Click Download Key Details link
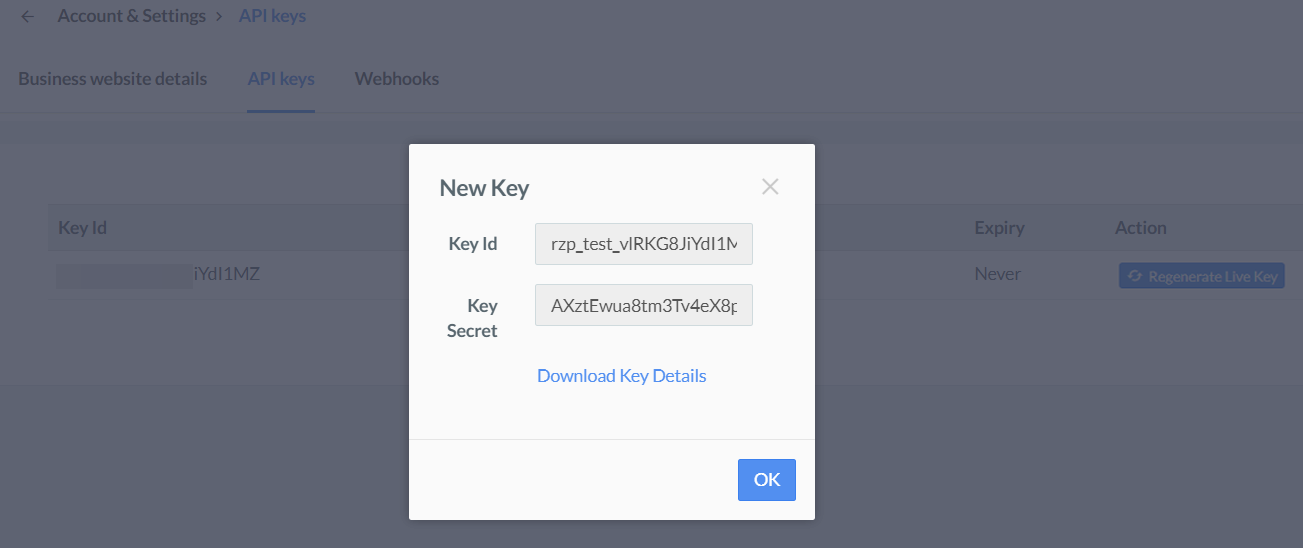1303x548 pixels. point(622,376)
